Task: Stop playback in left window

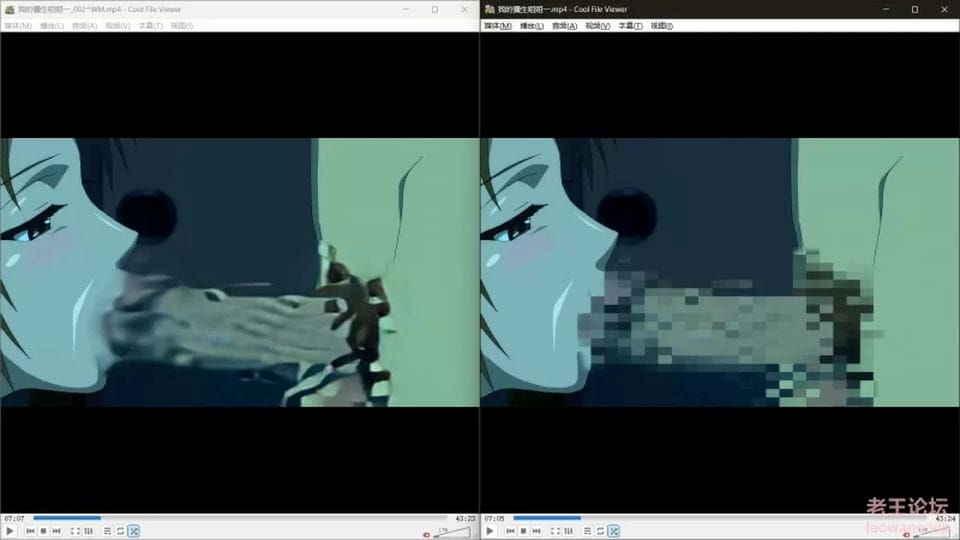Action: point(43,531)
